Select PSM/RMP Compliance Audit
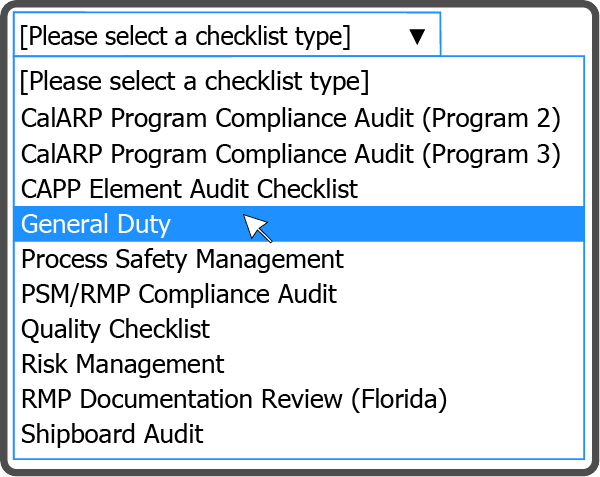The image size is (600, 477). (299, 294)
